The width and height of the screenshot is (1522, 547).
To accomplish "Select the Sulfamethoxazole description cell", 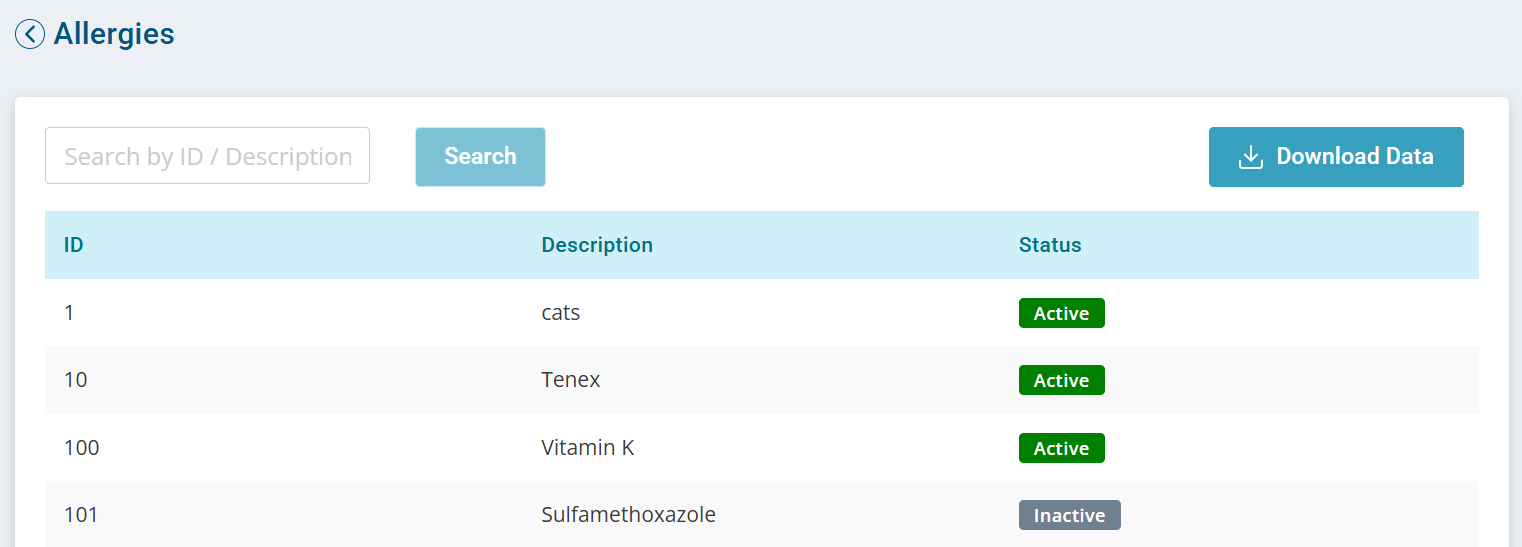I will pos(629,515).
